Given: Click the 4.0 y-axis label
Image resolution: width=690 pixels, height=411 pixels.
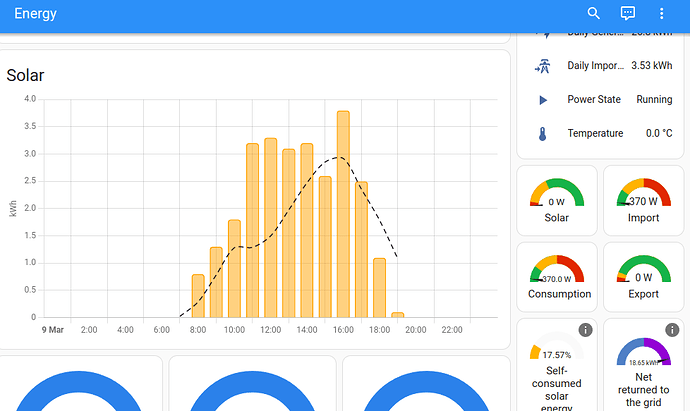Looking at the screenshot, I should (30, 99).
